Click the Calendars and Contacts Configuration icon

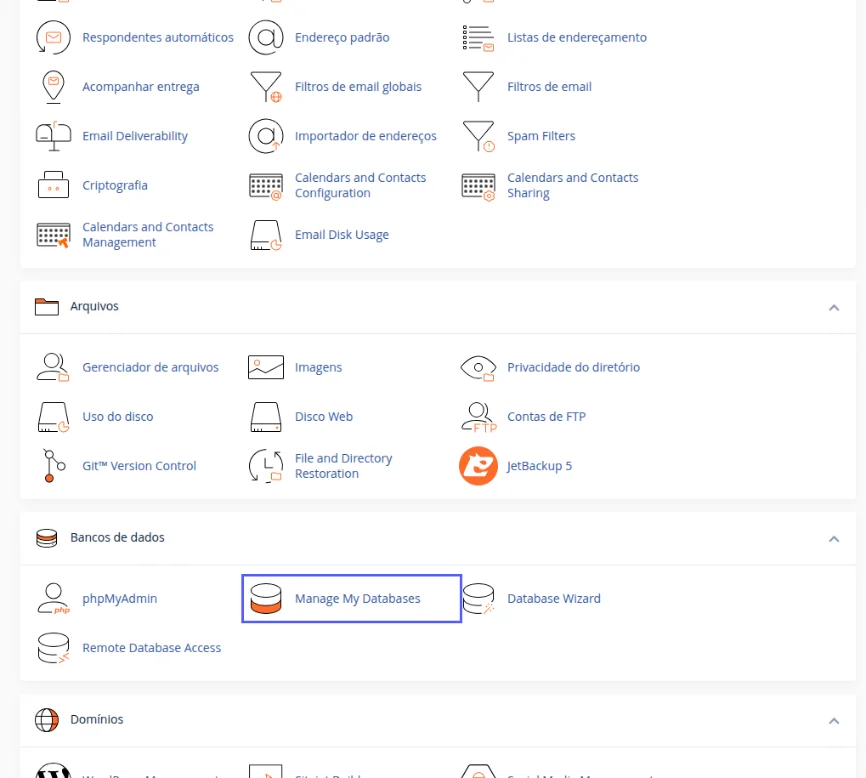(266, 187)
